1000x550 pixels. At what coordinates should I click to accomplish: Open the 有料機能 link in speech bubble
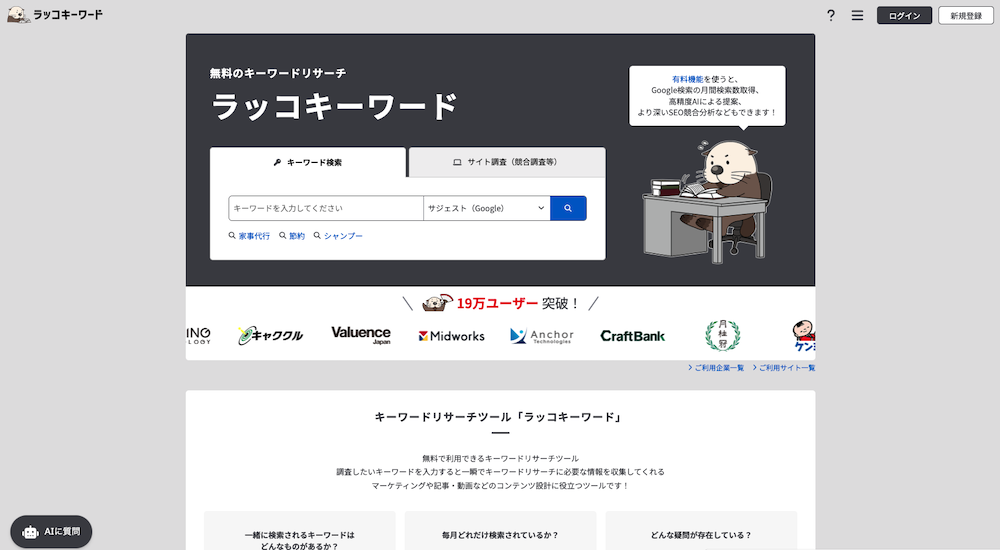[x=687, y=78]
